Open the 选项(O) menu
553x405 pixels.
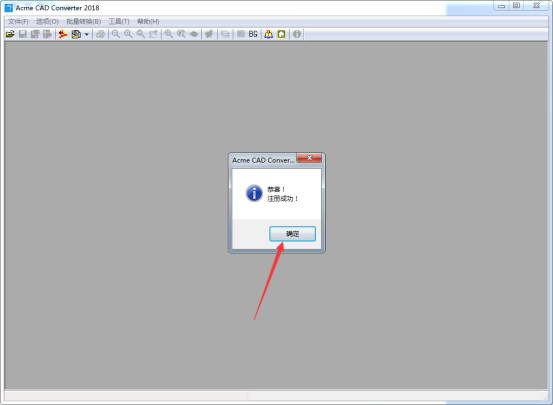pyautogui.click(x=47, y=22)
